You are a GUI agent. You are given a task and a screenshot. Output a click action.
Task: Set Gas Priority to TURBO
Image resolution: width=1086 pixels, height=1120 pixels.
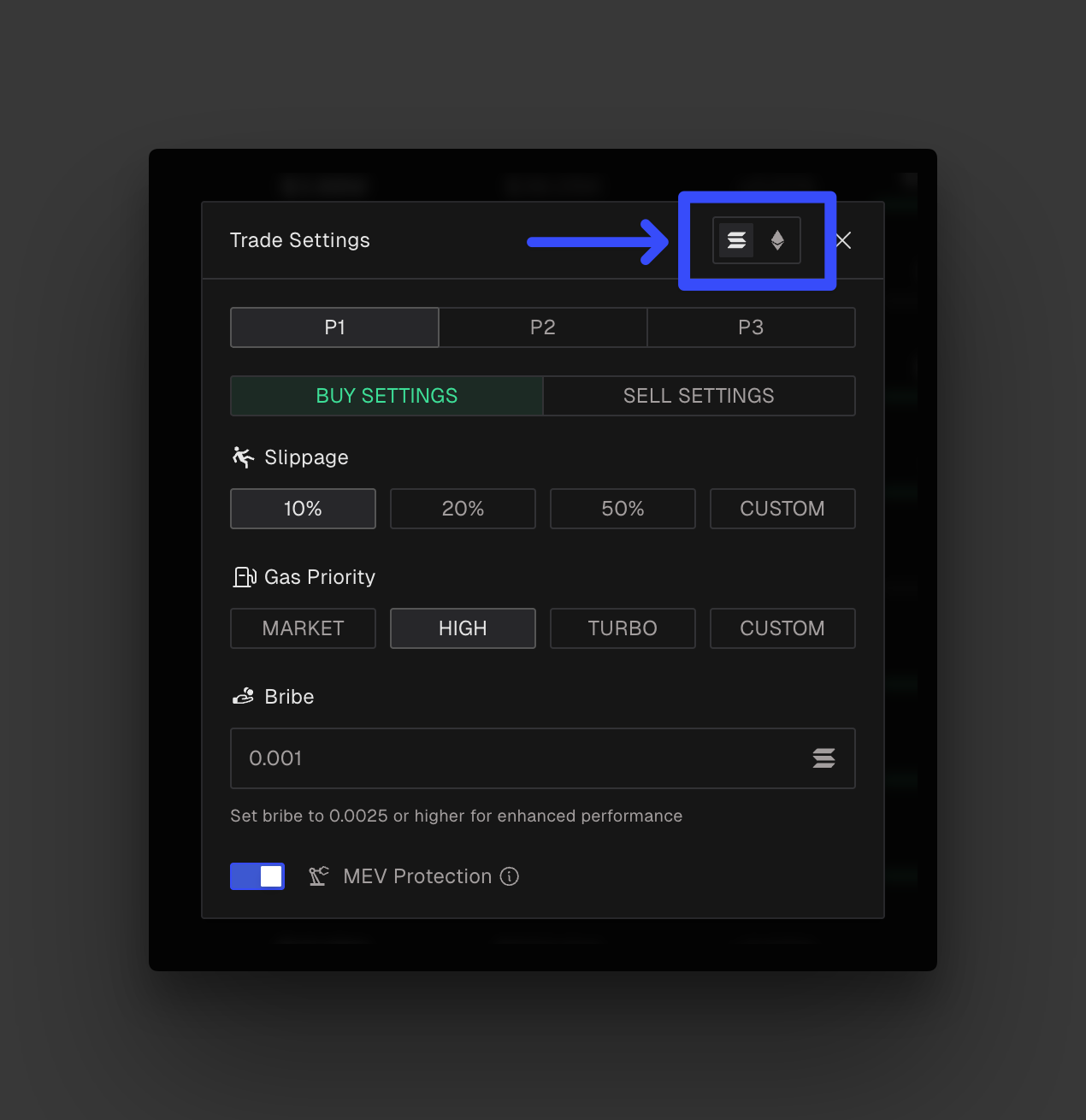click(623, 628)
